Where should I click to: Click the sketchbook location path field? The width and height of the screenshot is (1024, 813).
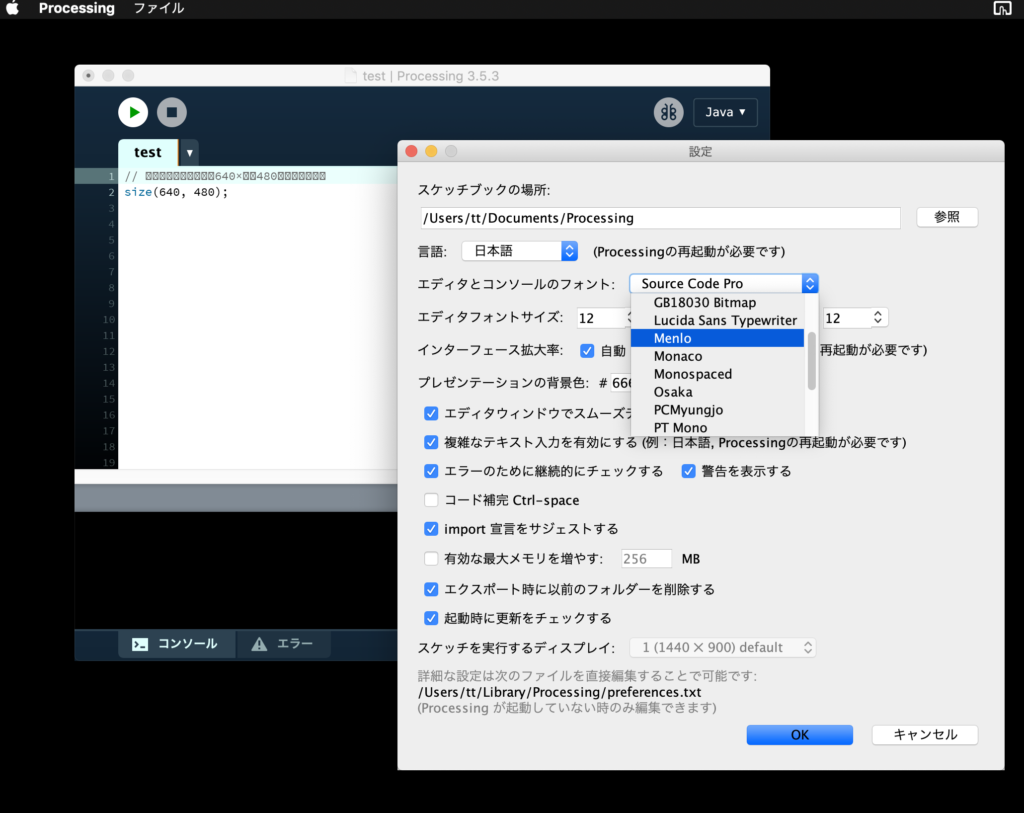click(660, 218)
